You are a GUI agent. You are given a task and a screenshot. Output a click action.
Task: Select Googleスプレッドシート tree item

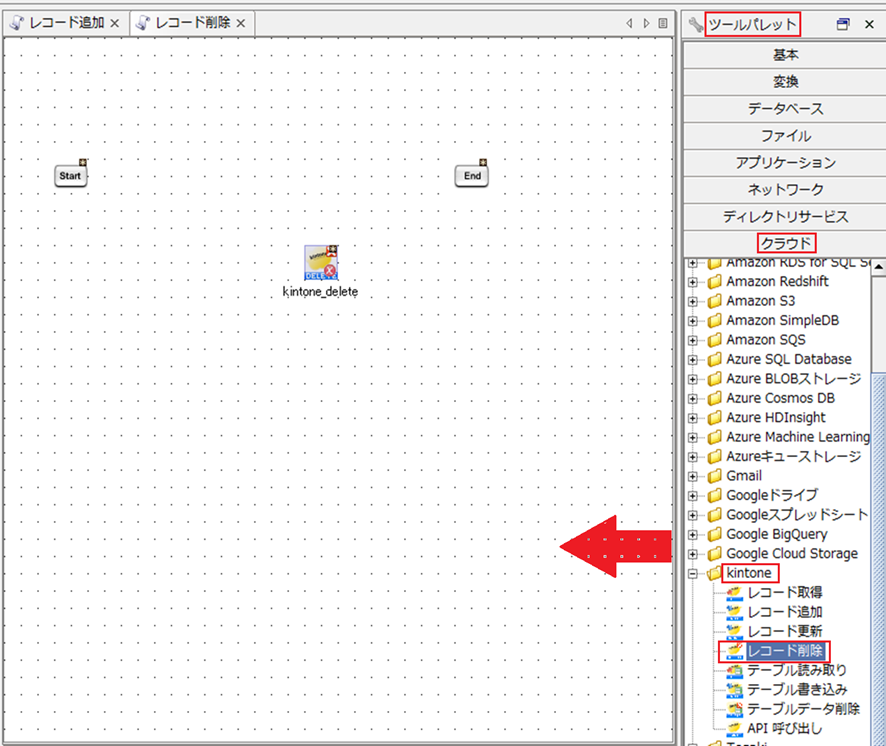pyautogui.click(x=797, y=515)
